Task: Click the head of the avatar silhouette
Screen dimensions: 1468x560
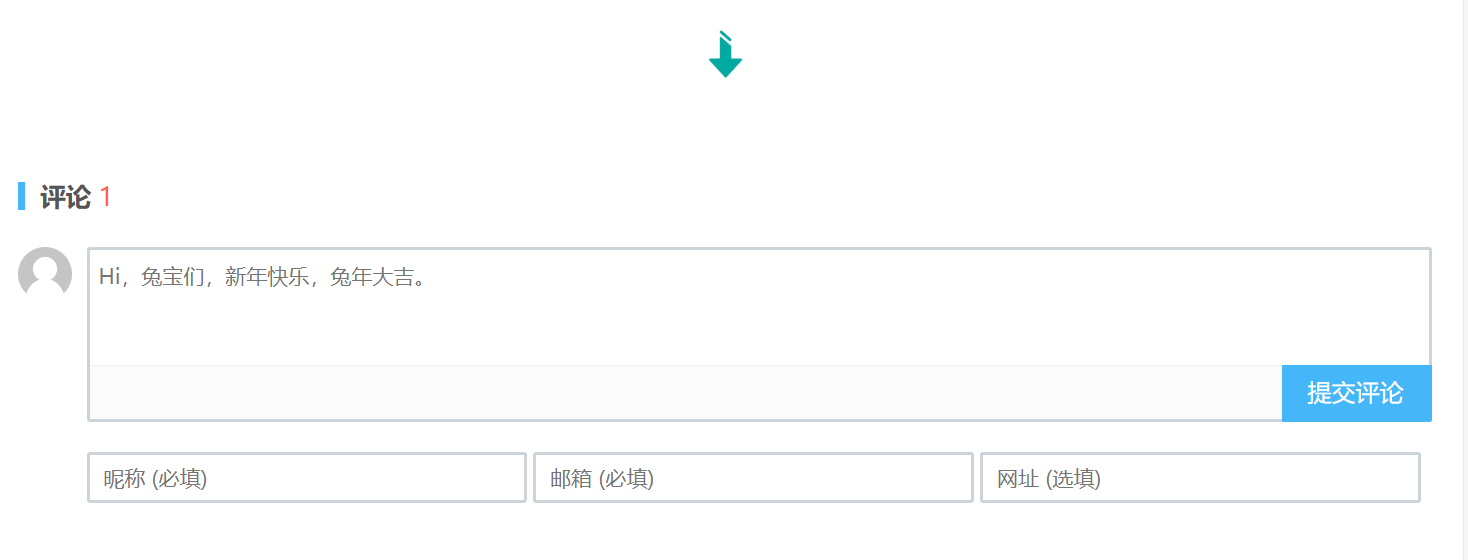Action: (45, 267)
